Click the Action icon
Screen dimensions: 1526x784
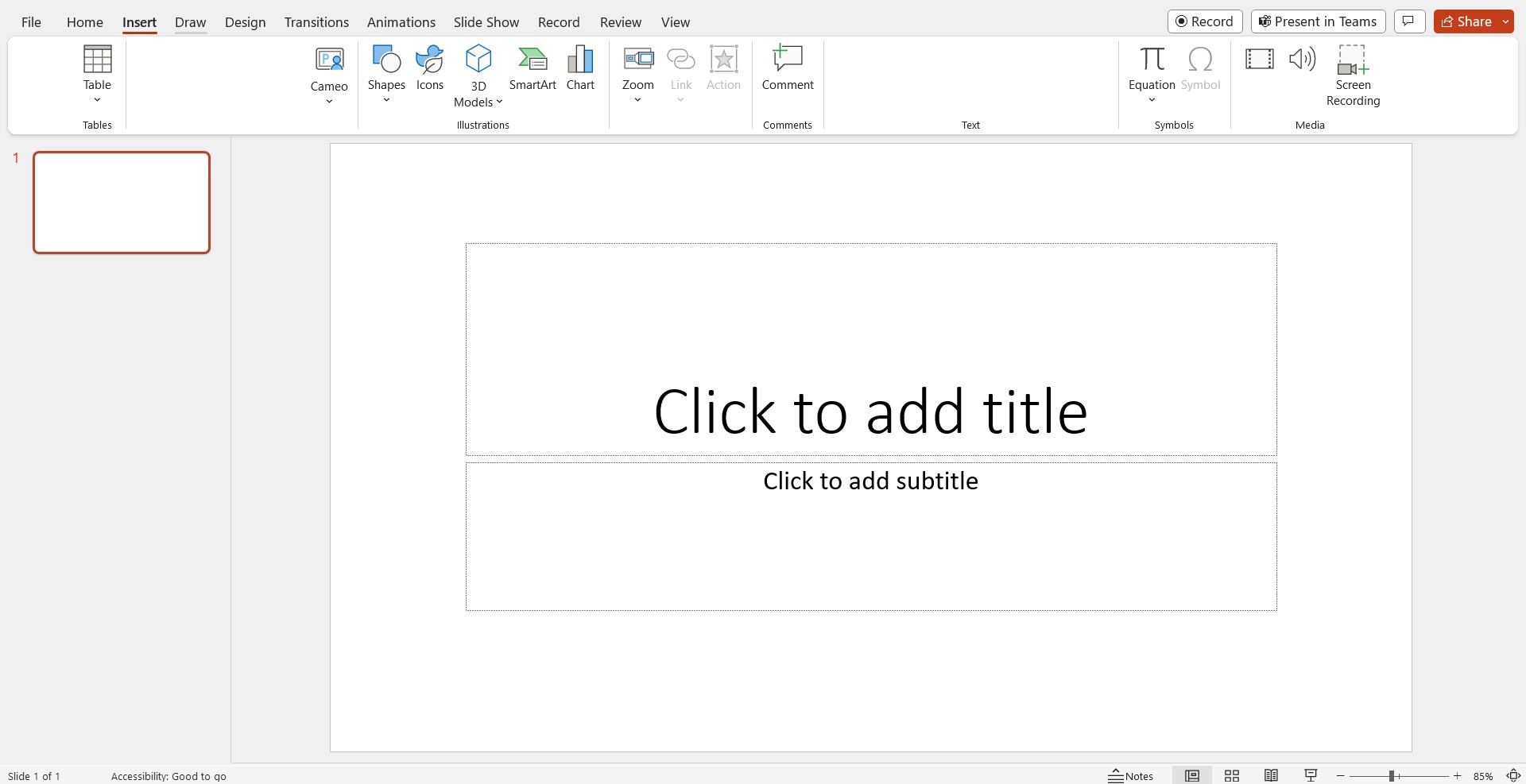pyautogui.click(x=723, y=68)
